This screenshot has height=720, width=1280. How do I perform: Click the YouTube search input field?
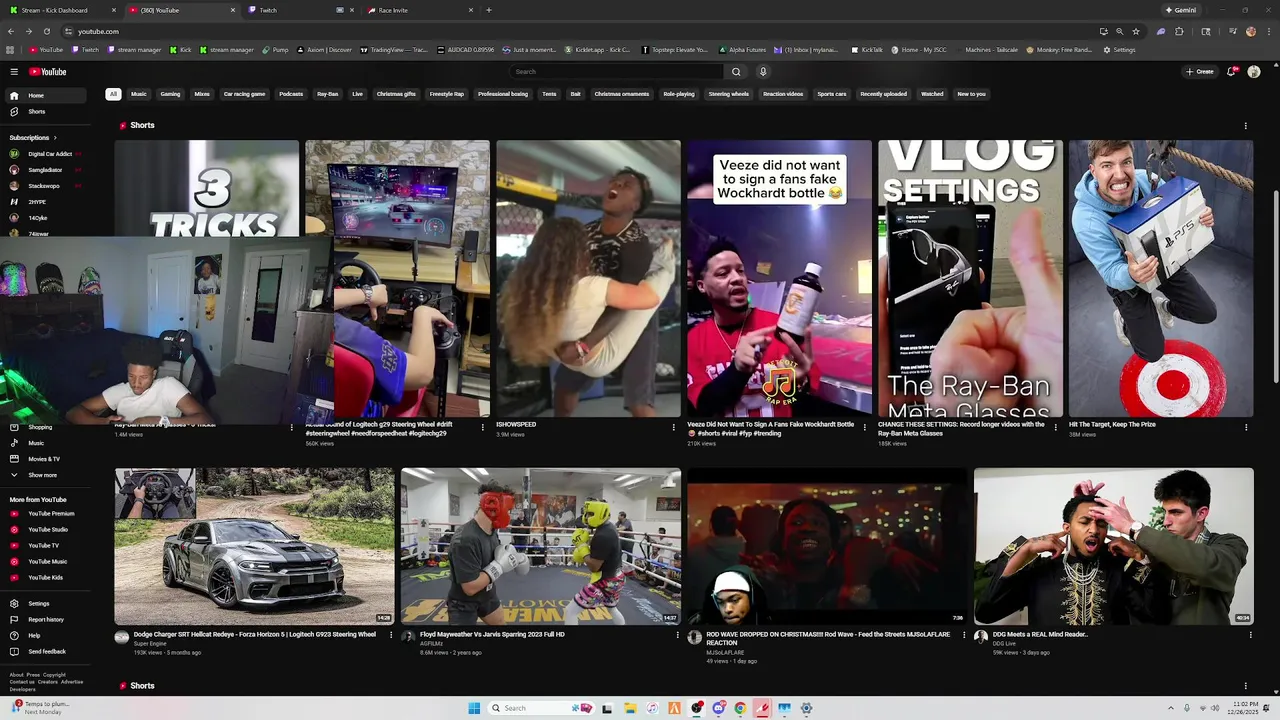point(617,72)
